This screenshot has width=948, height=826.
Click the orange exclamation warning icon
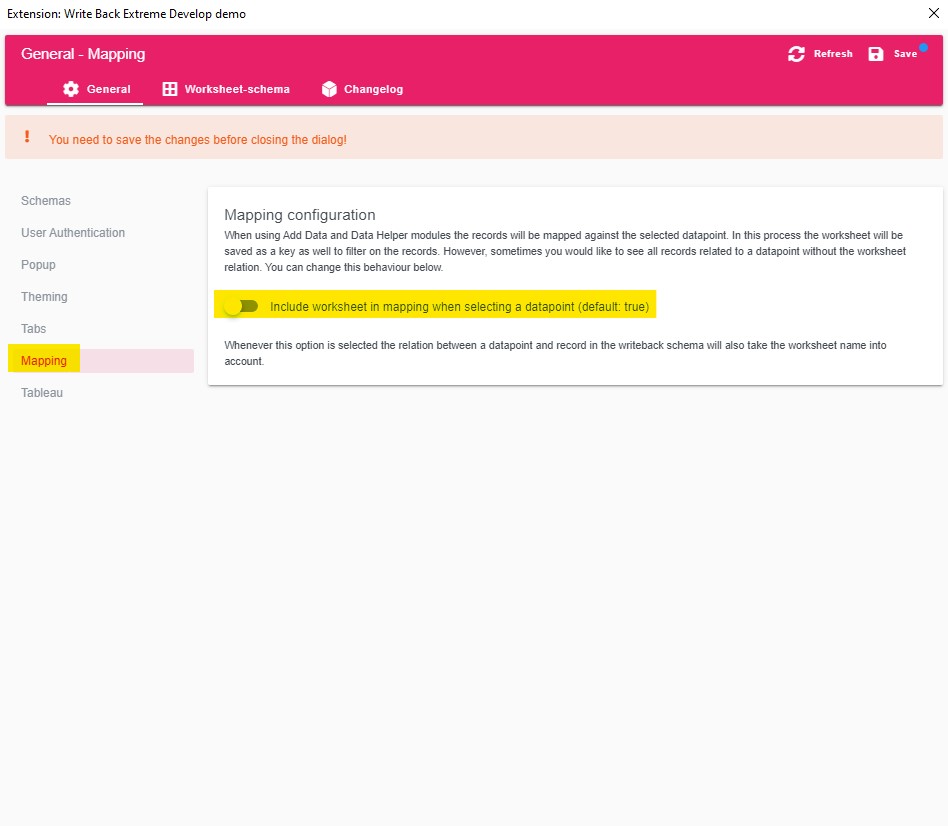27,137
